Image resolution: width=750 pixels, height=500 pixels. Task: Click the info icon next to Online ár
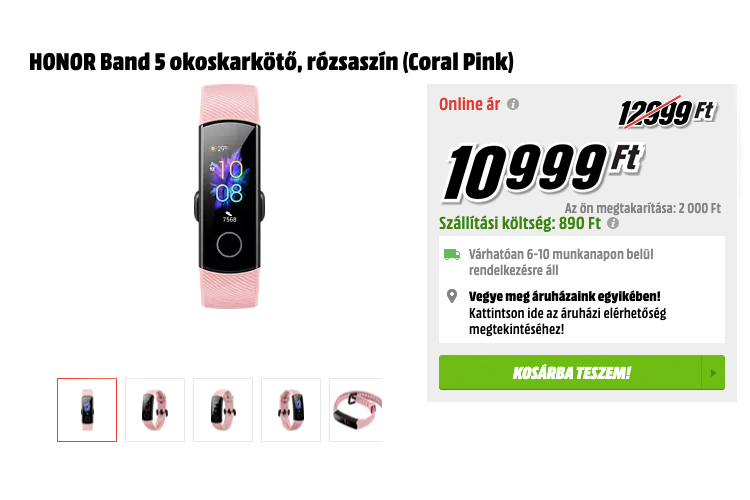[513, 104]
